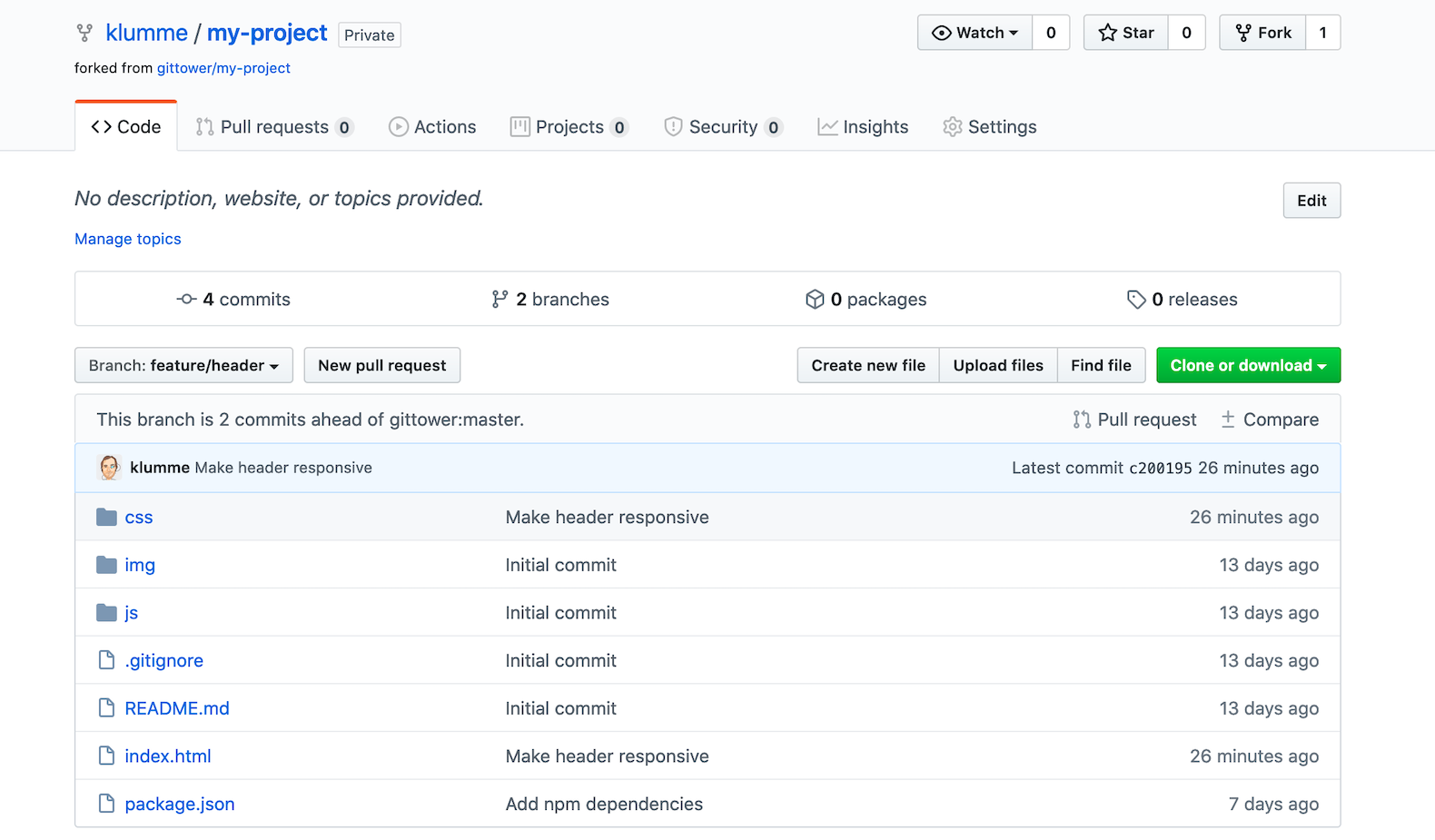Click the tag icon next to 0 releases
Image resolution: width=1435 pixels, height=840 pixels.
click(x=1136, y=300)
